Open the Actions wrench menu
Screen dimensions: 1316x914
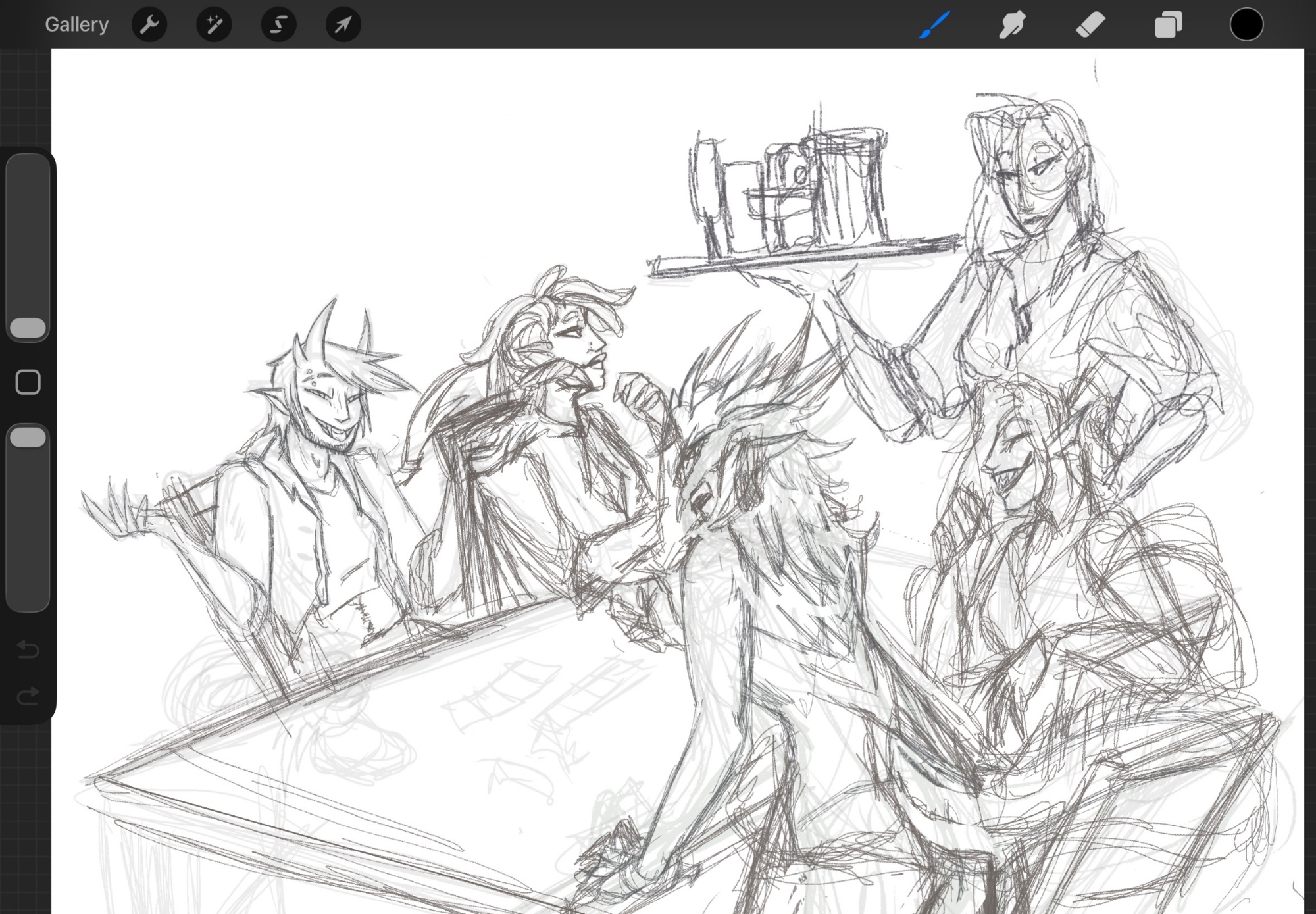[149, 25]
